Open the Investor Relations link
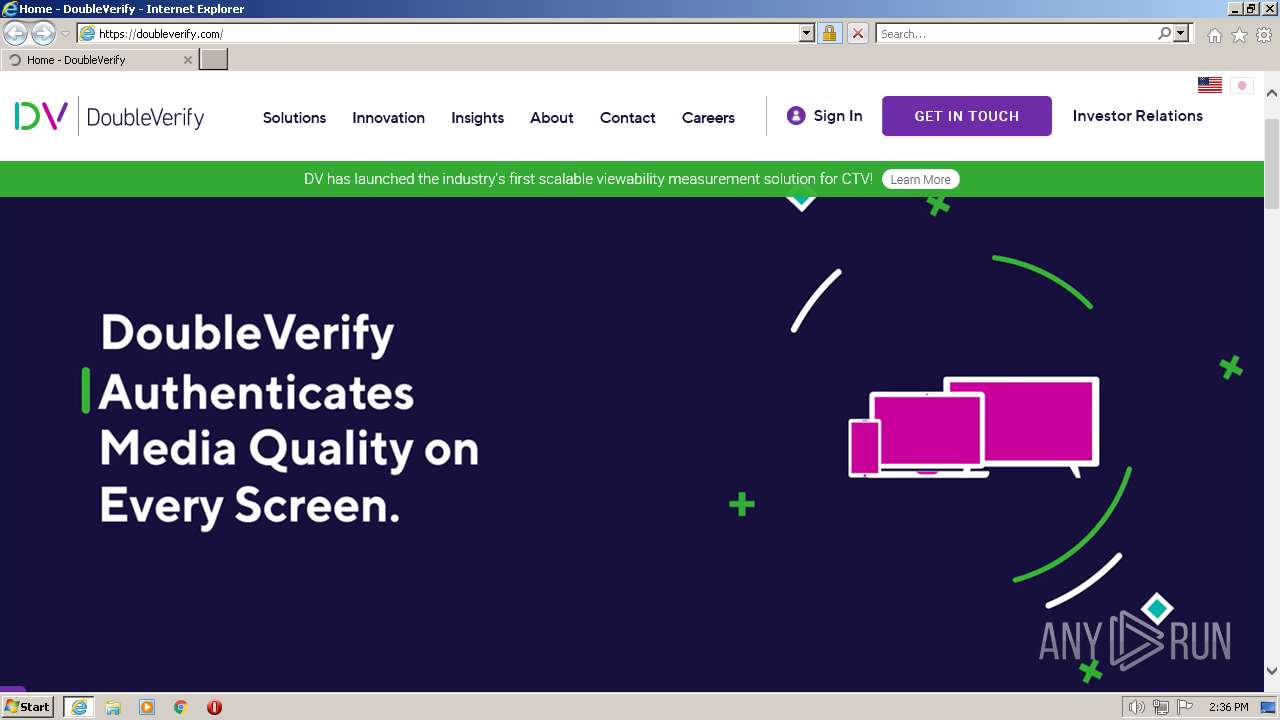The image size is (1280, 720). [1138, 116]
